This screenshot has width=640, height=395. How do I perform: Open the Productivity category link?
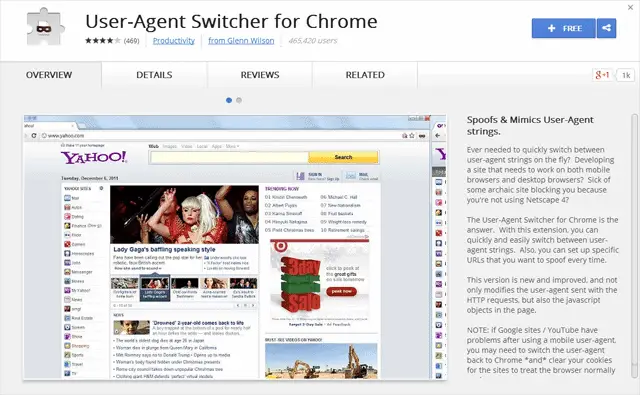click(x=173, y=41)
